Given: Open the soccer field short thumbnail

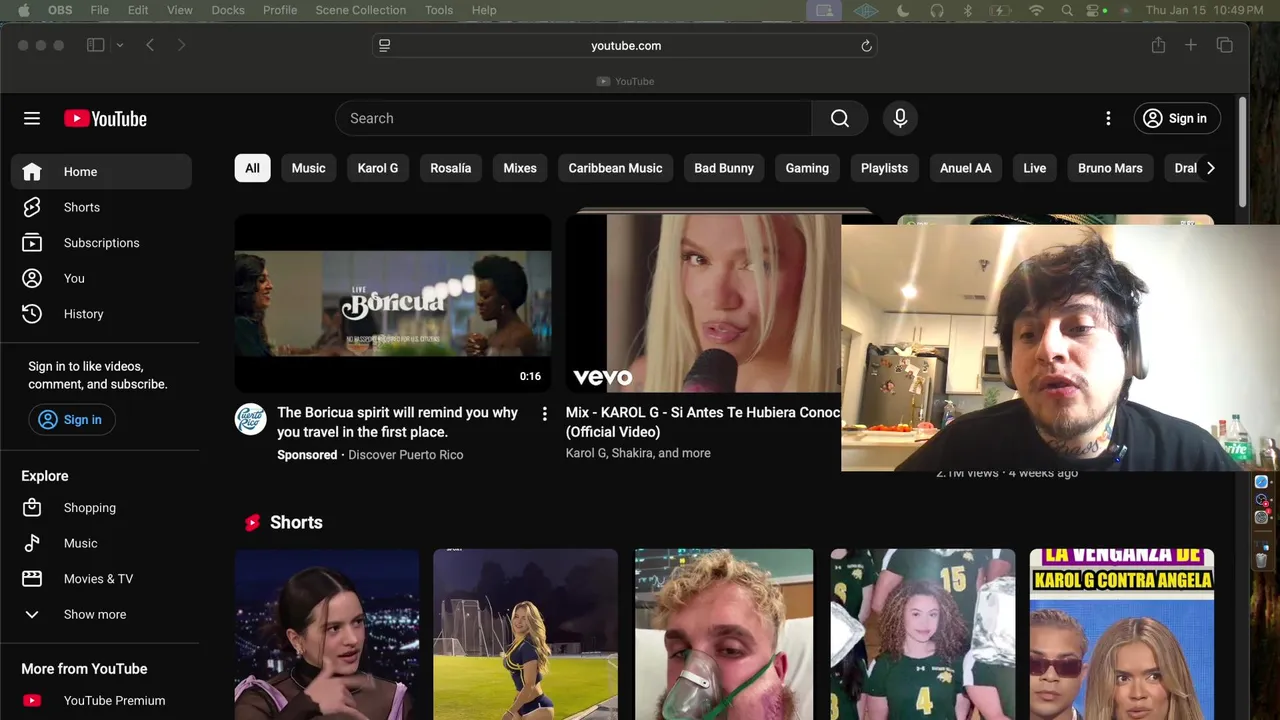Looking at the screenshot, I should (x=525, y=634).
